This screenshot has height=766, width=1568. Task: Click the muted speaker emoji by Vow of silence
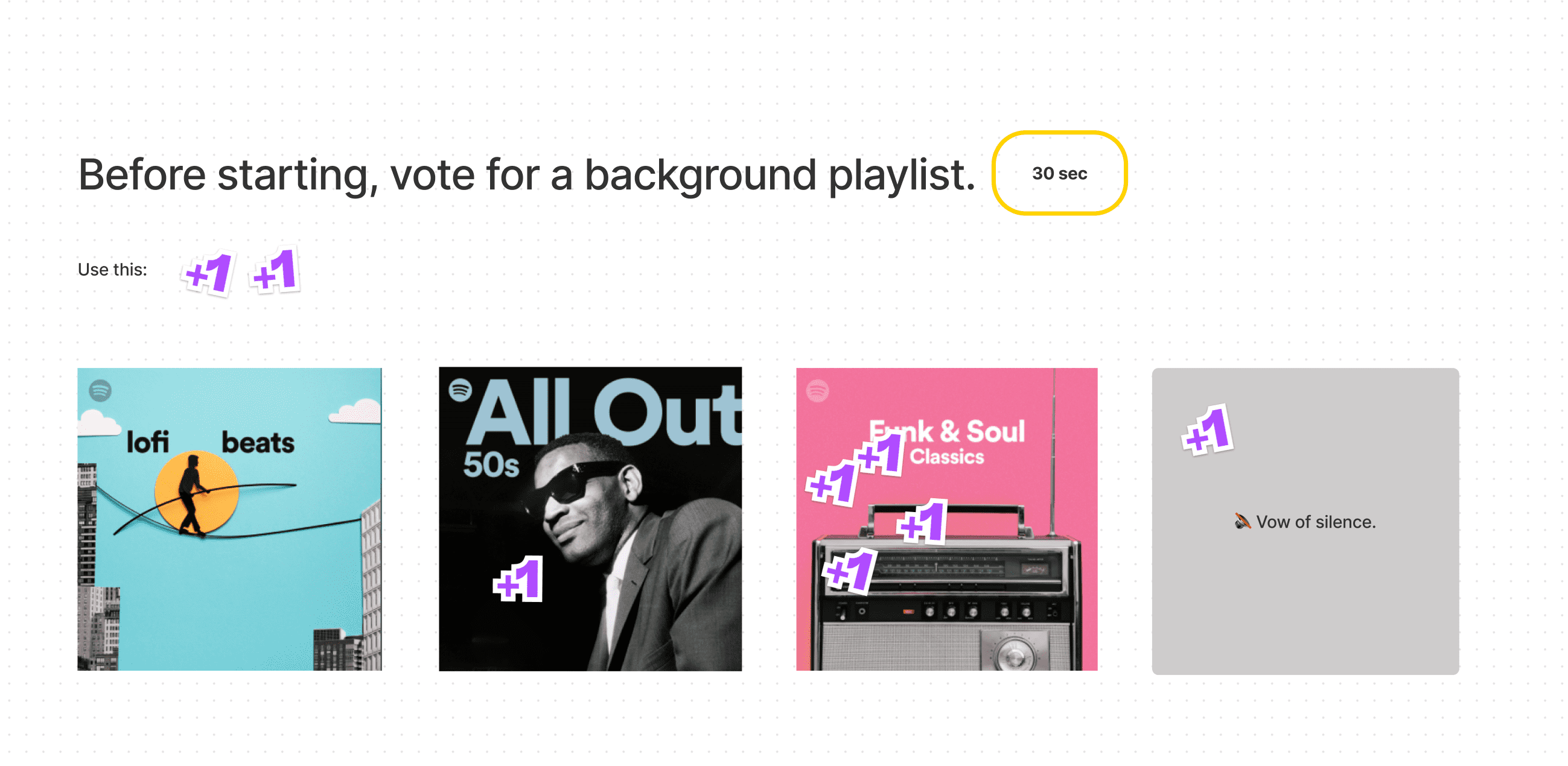pos(1242,521)
